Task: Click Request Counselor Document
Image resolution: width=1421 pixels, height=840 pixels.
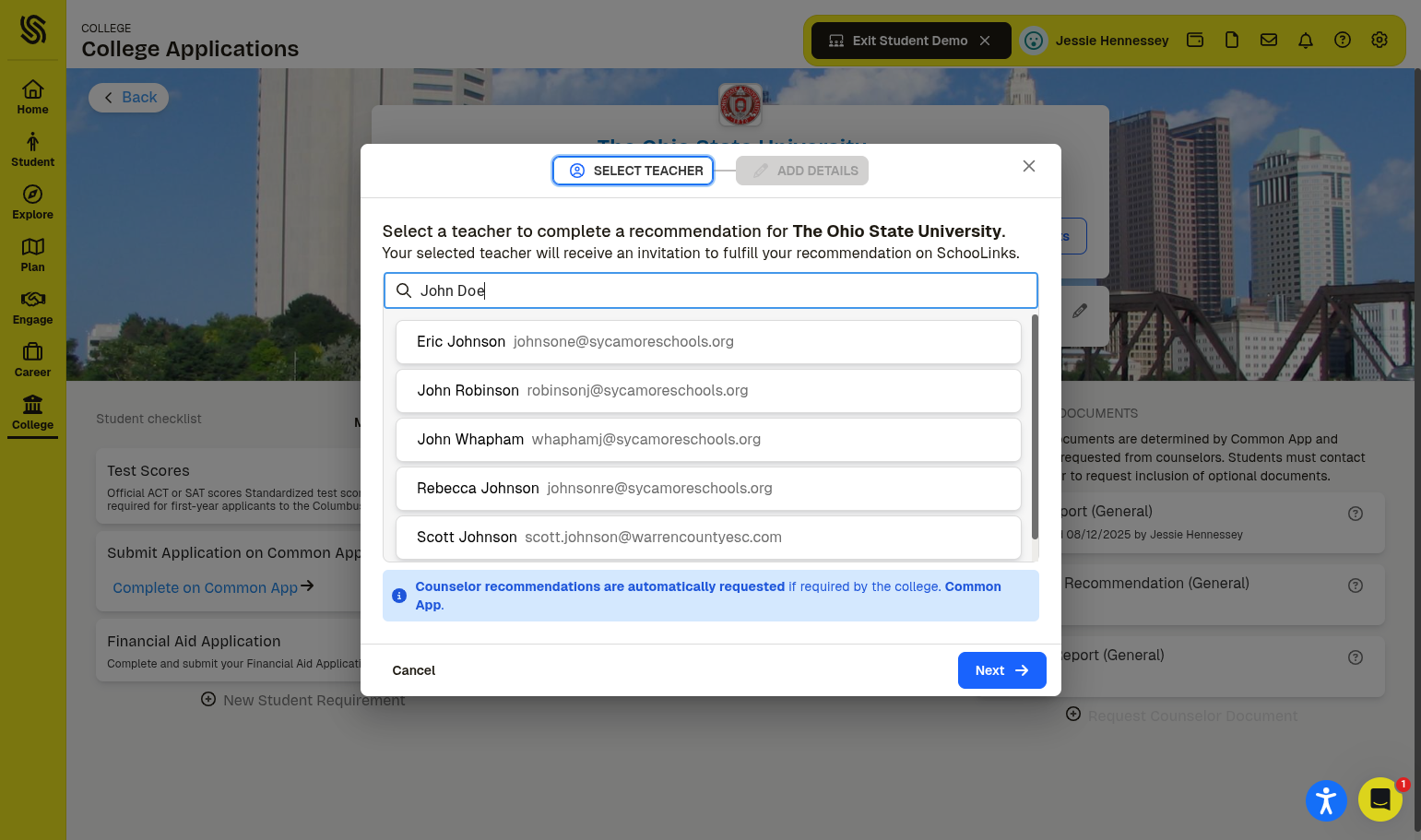Action: coord(1182,716)
